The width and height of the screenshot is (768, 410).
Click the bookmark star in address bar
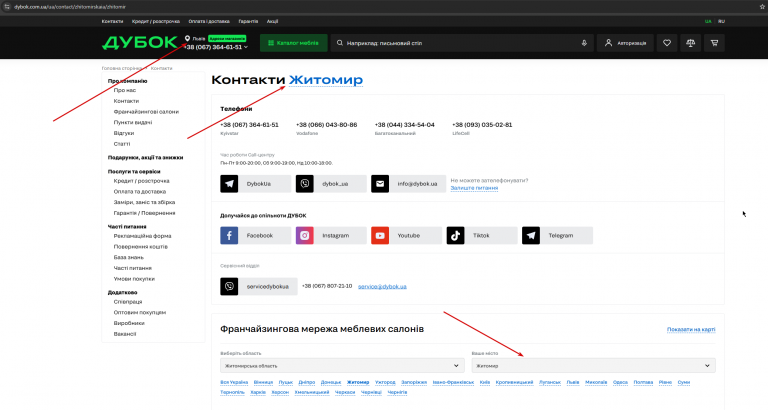tap(762, 7)
